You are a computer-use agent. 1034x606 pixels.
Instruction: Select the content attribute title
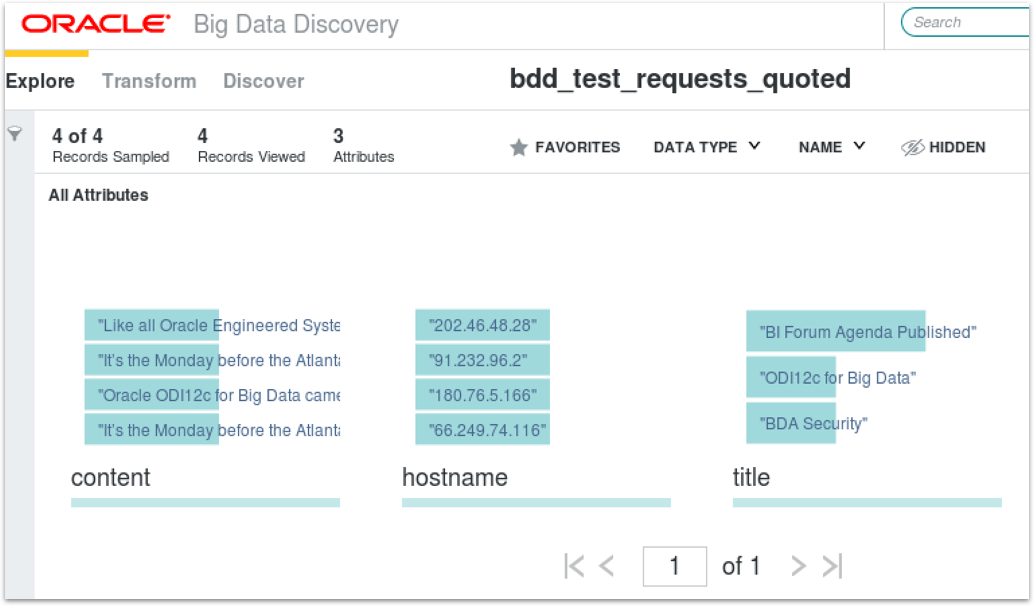pos(111,477)
